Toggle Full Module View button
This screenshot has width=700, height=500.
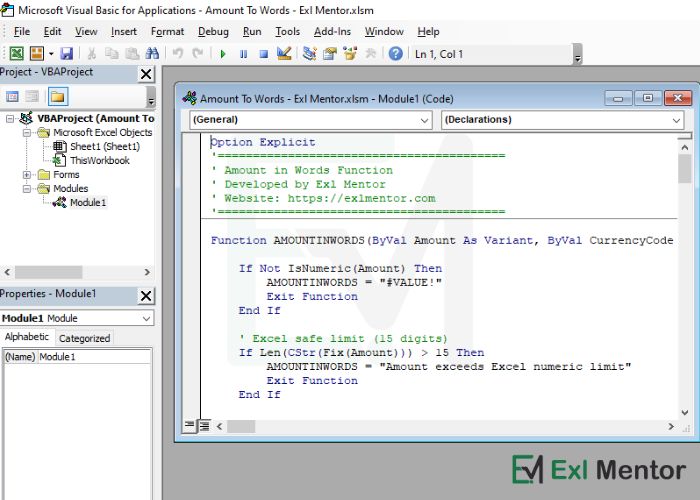tap(204, 426)
